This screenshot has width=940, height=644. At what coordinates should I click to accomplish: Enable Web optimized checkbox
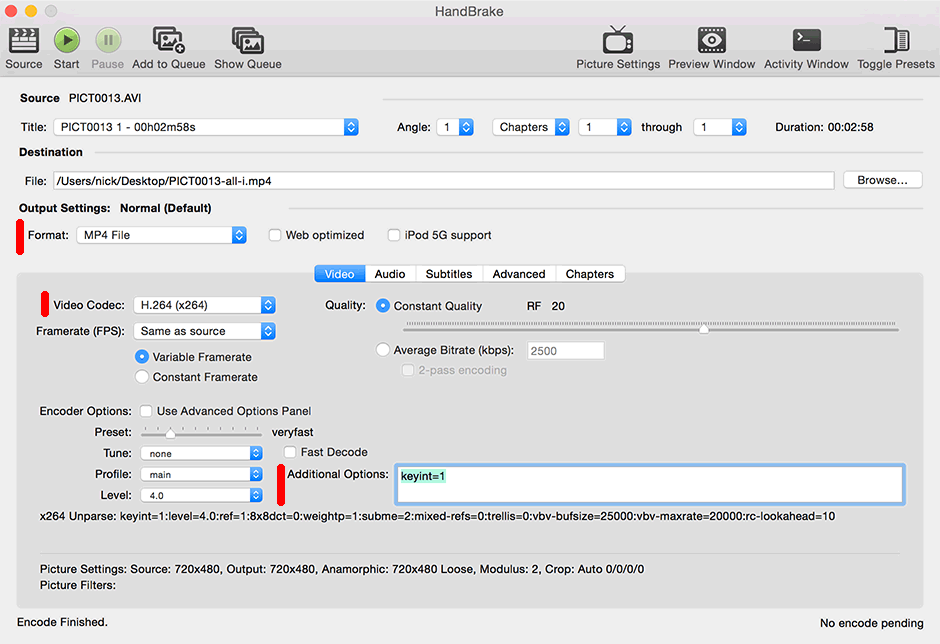point(275,235)
